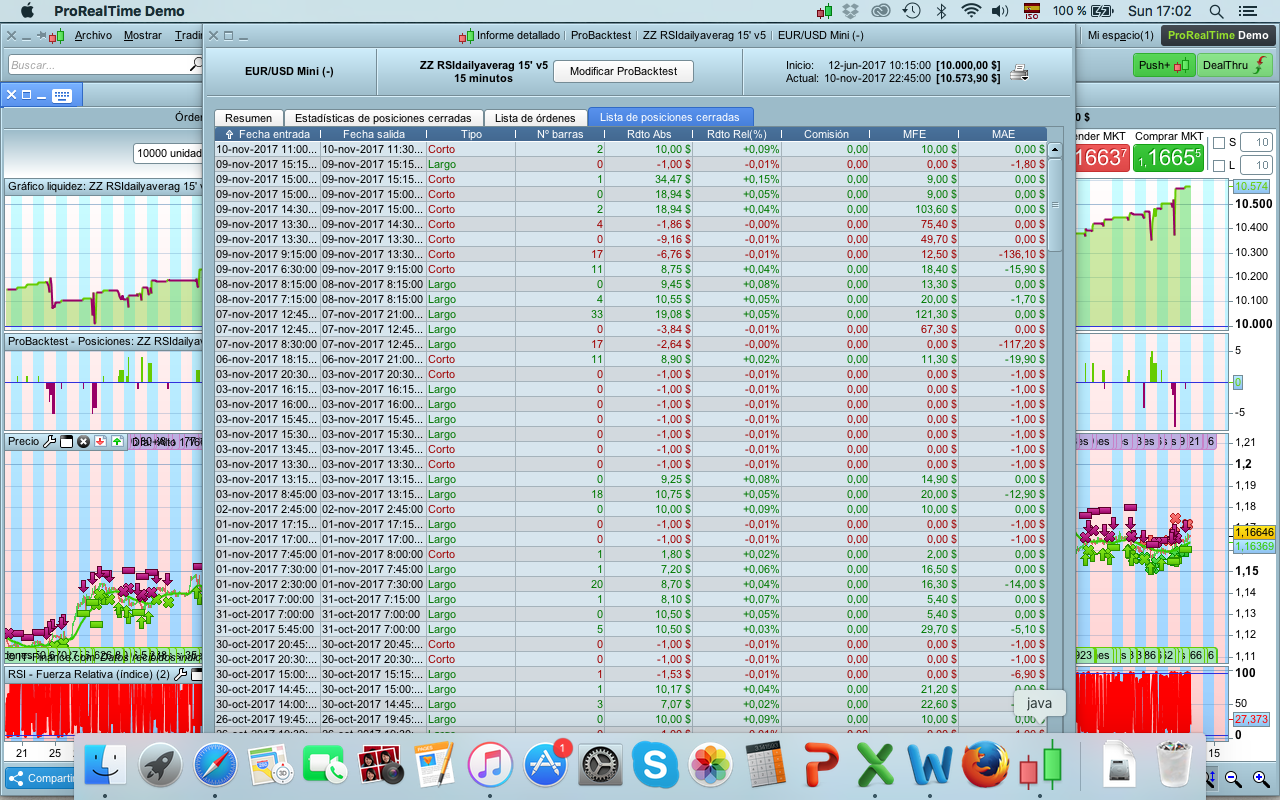Viewport: 1280px width, 800px height.
Task: Click the green up-arrow icon in Precio panel
Action: click(117, 441)
